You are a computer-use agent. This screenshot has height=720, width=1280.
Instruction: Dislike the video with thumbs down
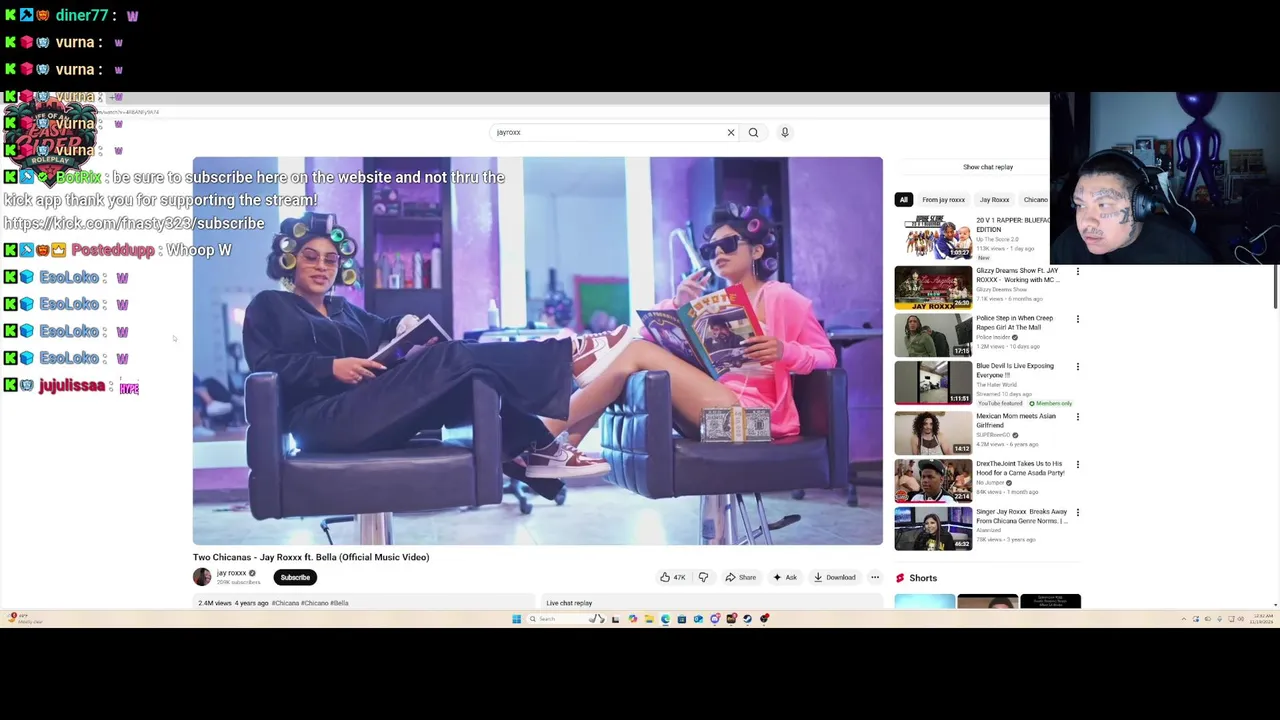click(703, 577)
